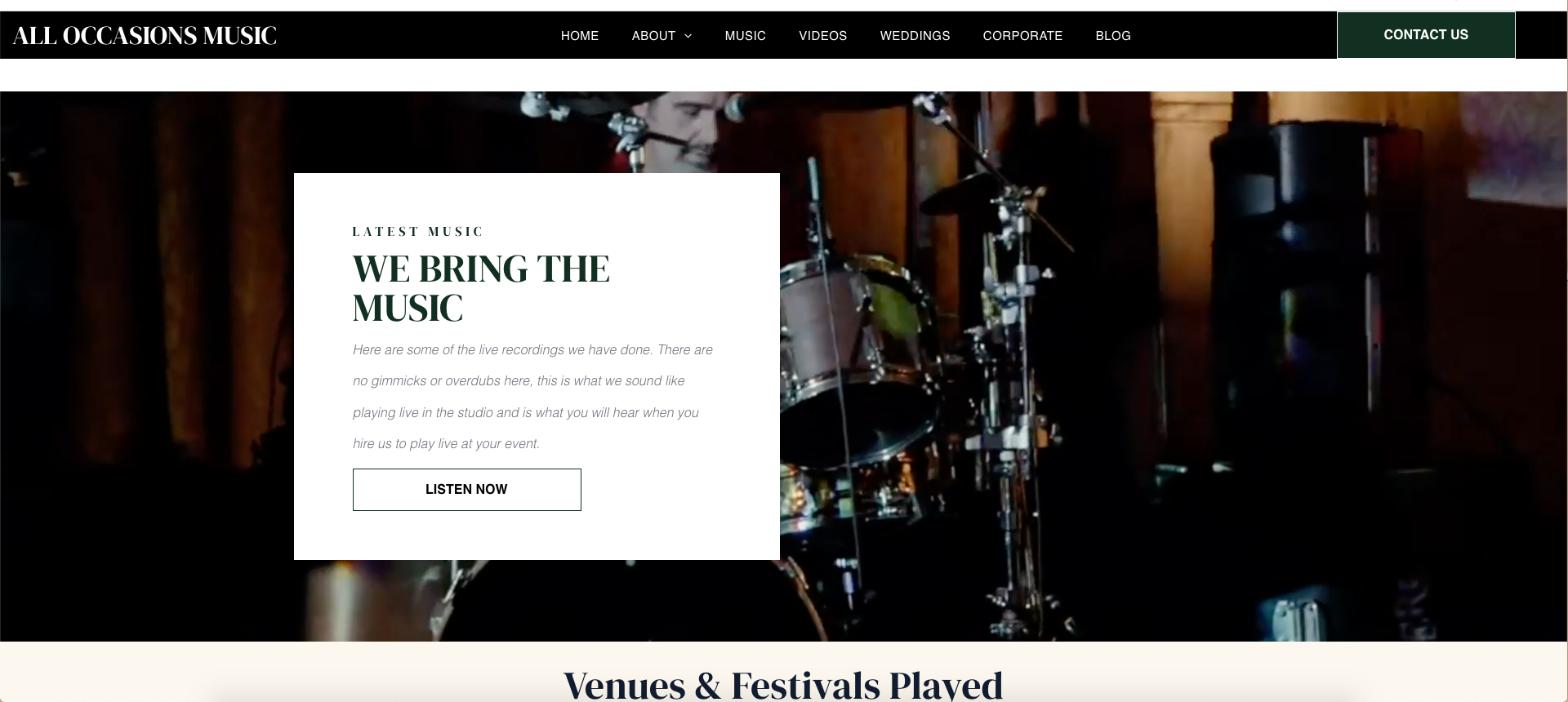This screenshot has height=702, width=1568.
Task: Click the CONTACT US button
Action: (1426, 35)
